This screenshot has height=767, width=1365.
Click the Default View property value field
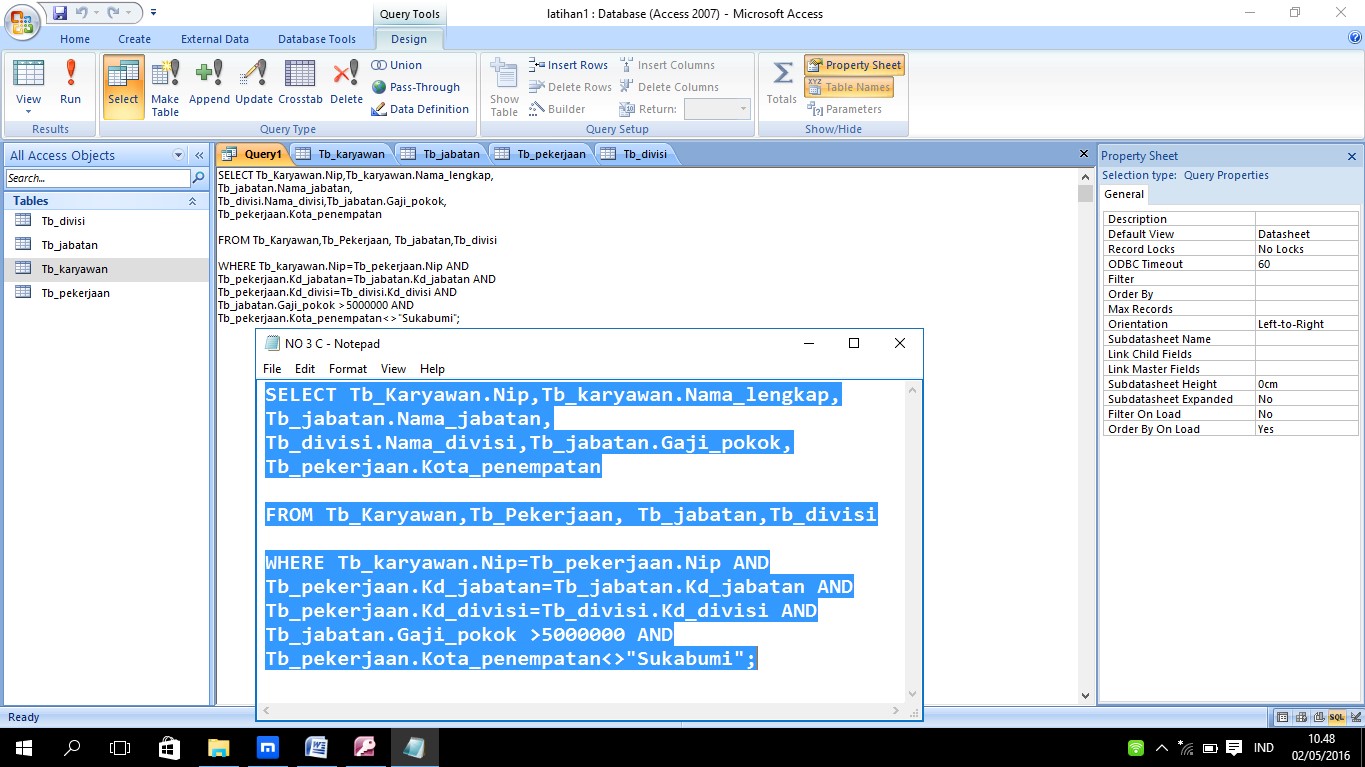pyautogui.click(x=1307, y=234)
